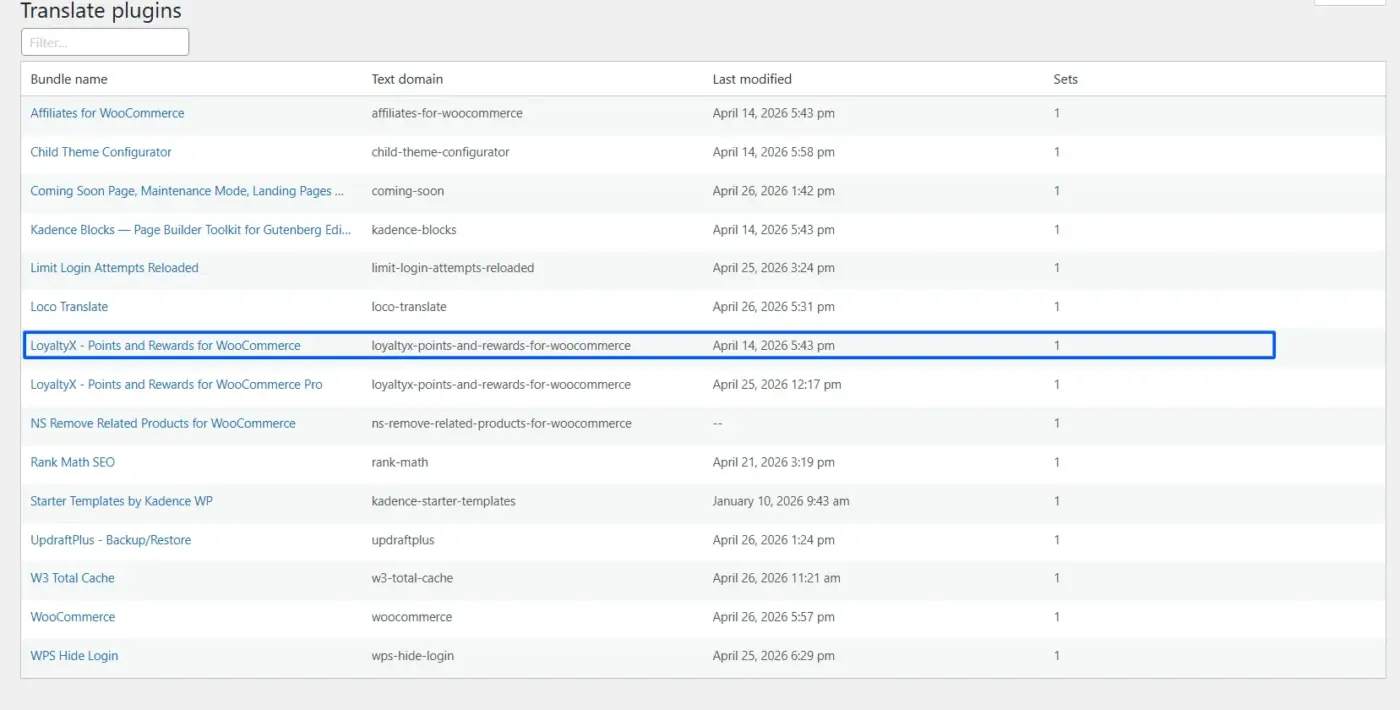
Task: Open the Loco Translate bundle link
Action: point(69,307)
